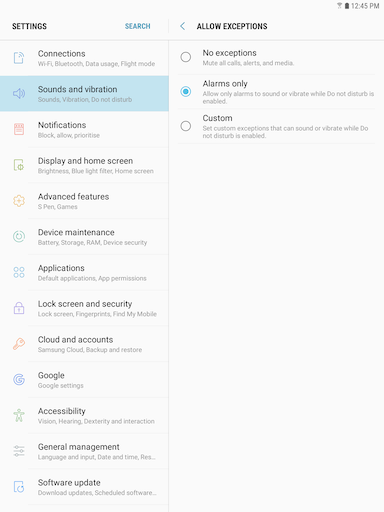384x512 pixels.
Task: Tap the Advanced features gear icon
Action: pyautogui.click(x=19, y=201)
